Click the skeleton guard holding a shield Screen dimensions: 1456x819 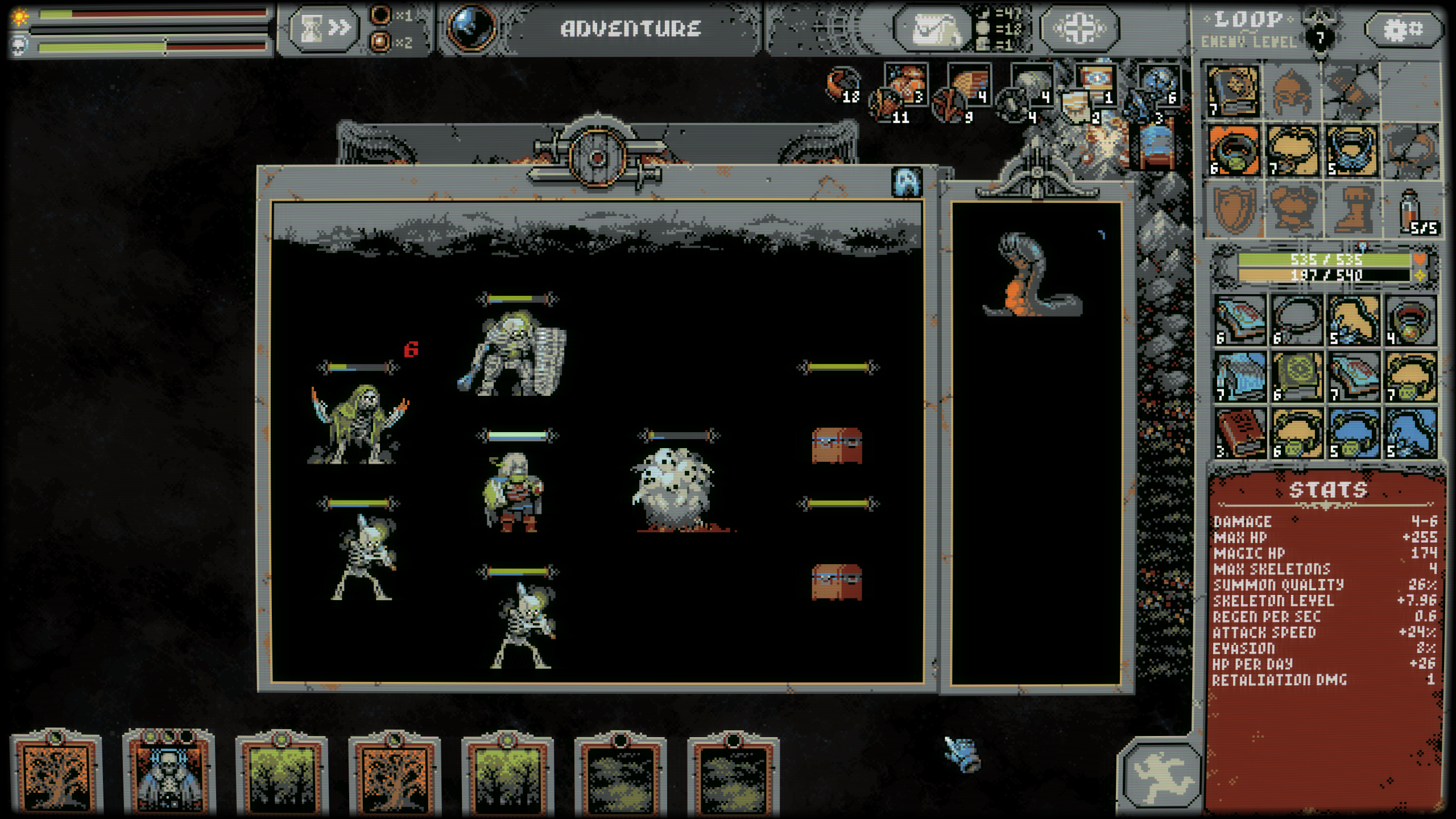[x=512, y=354]
